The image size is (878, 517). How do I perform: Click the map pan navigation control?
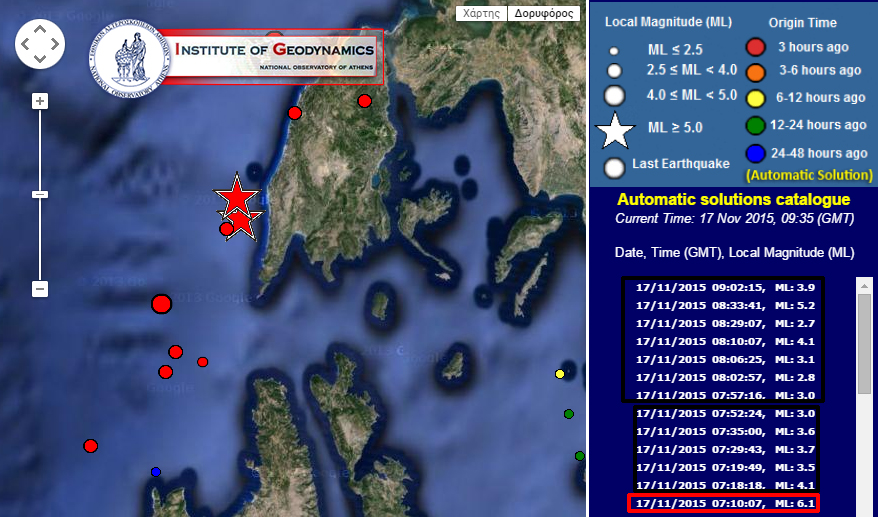coord(40,43)
